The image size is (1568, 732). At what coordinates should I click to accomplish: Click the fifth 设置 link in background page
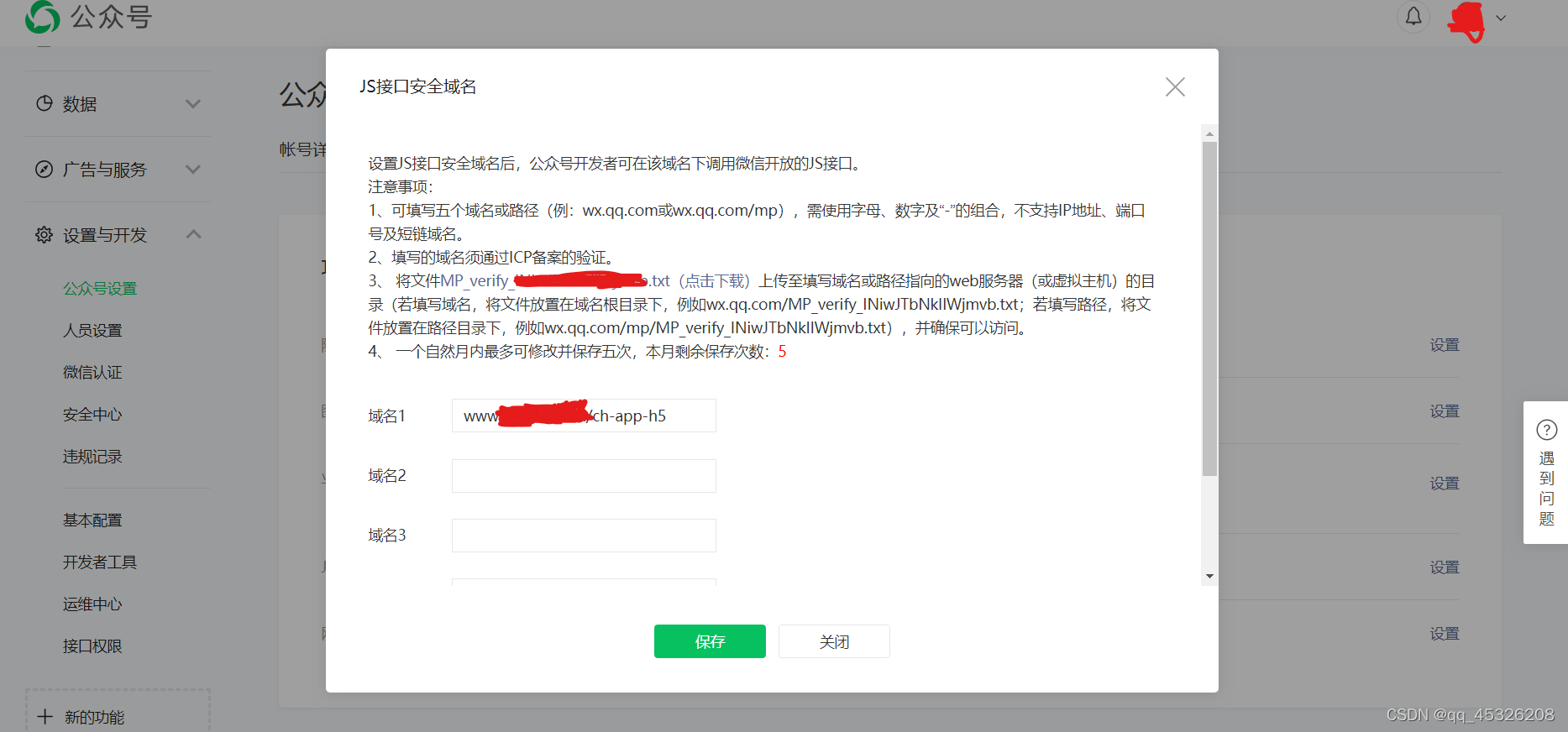1445,634
